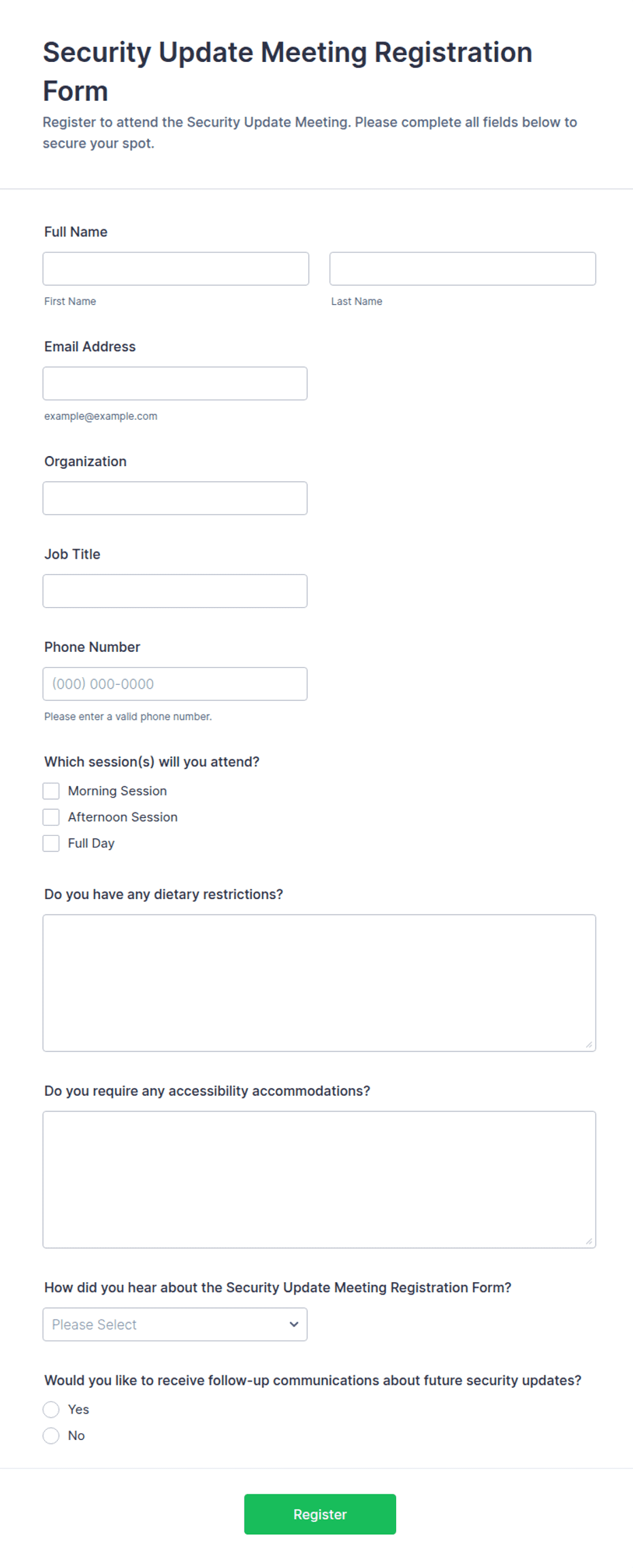The image size is (633, 1568).
Task: Select Yes for follow-up communications
Action: coord(51,1409)
